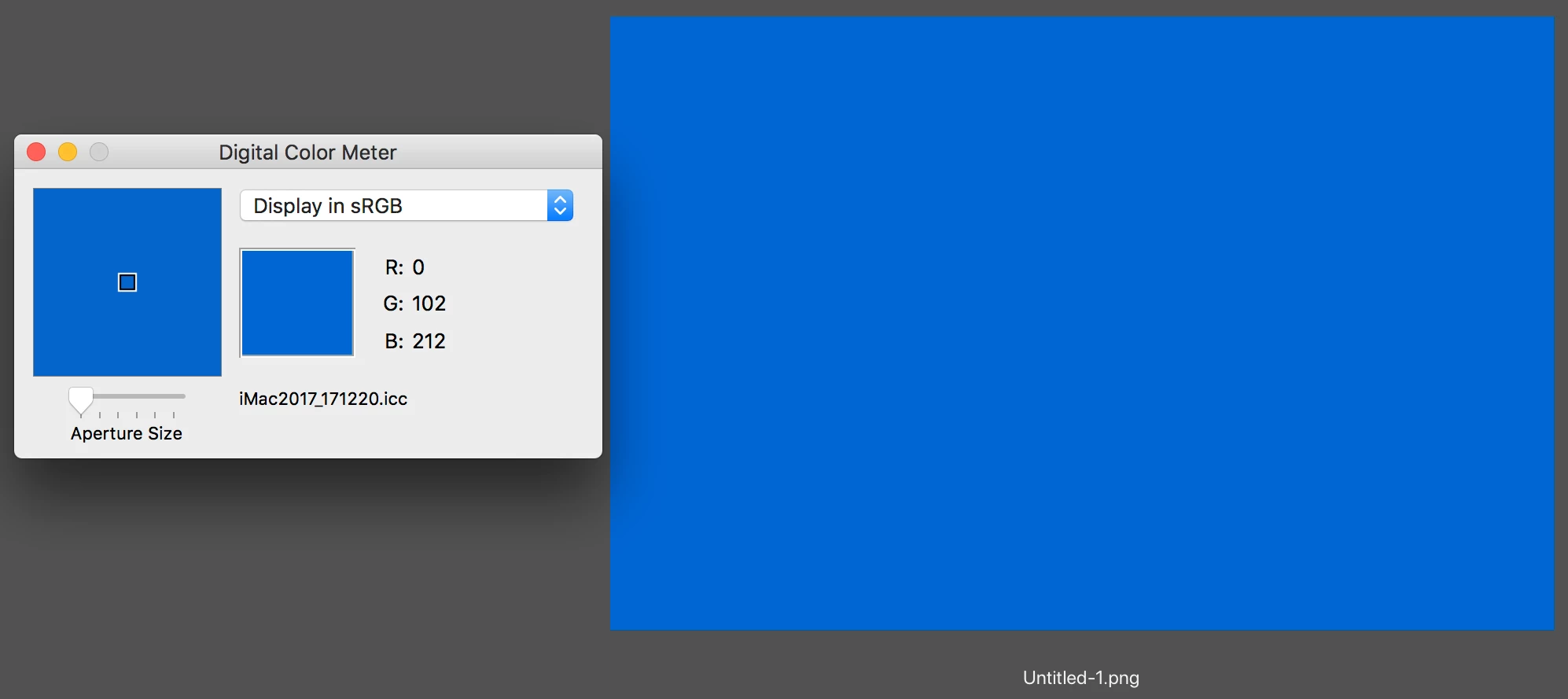Click the Aperture Size label
The image size is (1568, 699).
tap(127, 433)
